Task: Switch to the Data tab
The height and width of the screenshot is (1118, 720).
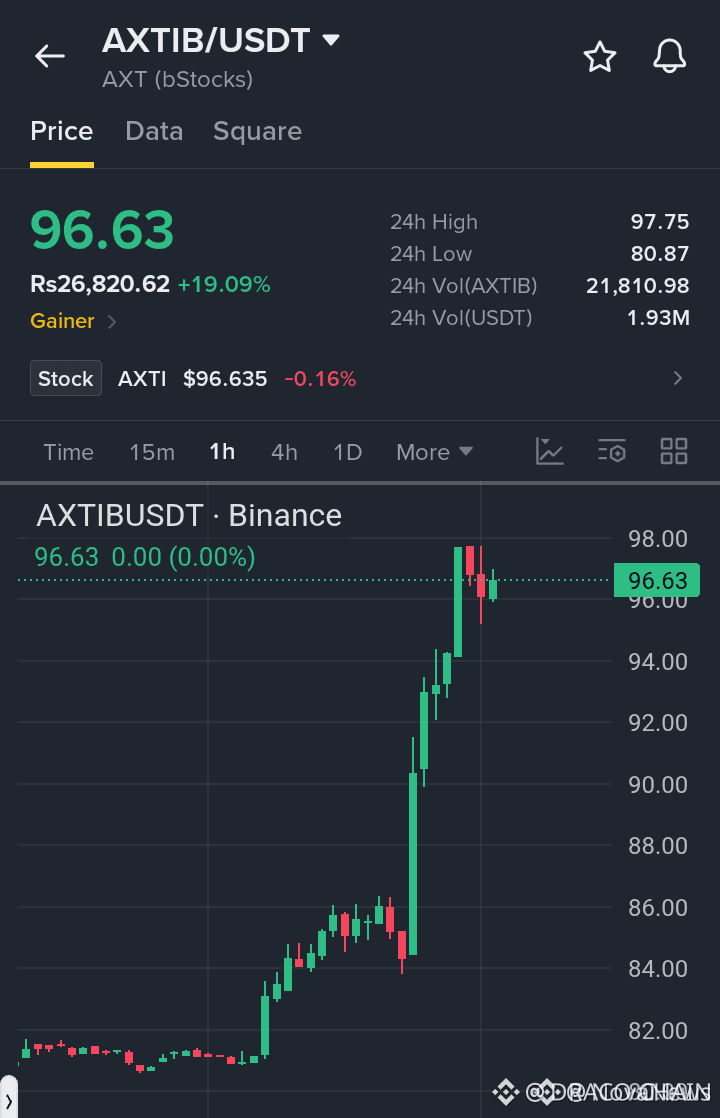Action: coord(154,131)
